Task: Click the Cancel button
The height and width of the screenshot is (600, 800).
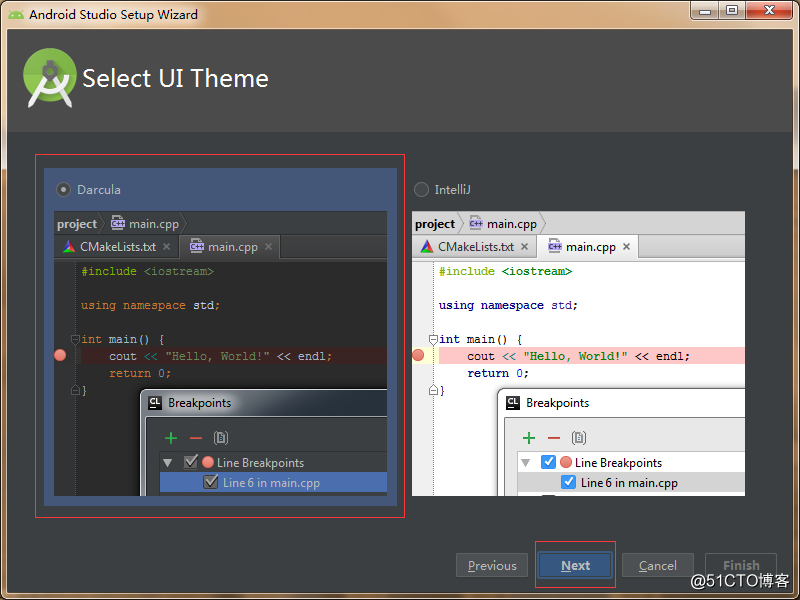Action: pyautogui.click(x=658, y=565)
